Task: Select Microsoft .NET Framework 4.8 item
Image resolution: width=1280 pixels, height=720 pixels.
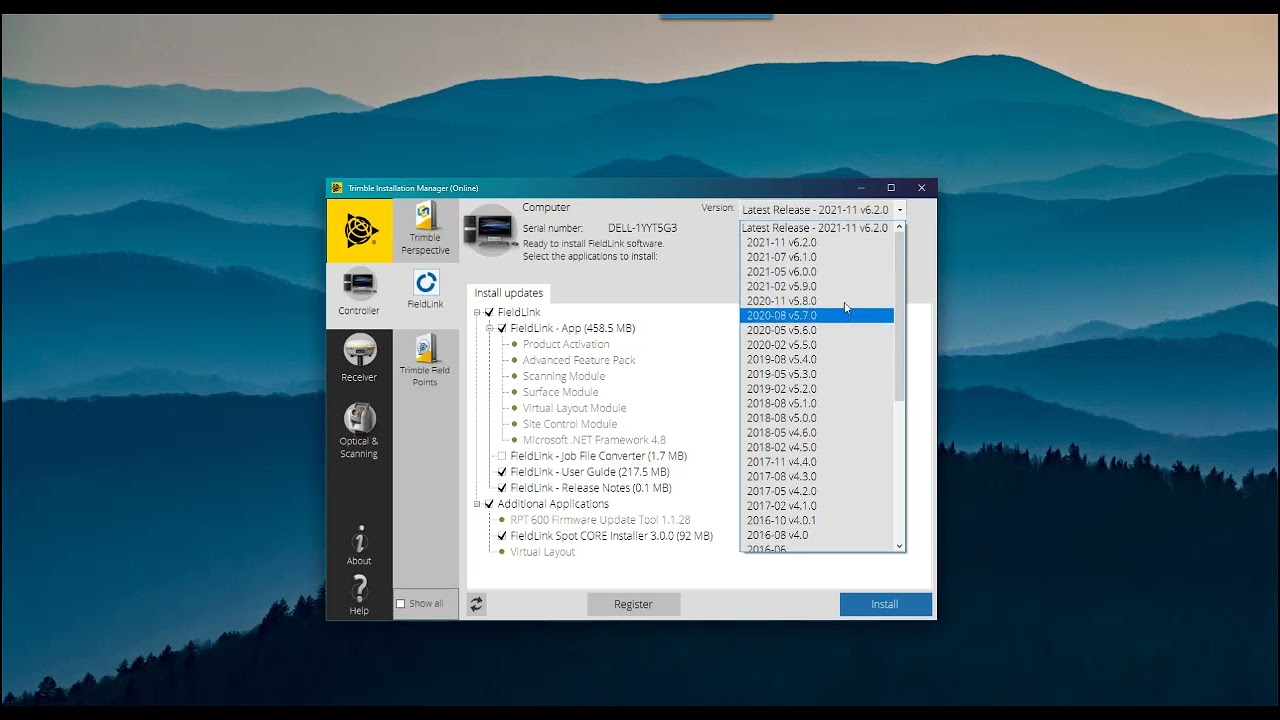Action: click(594, 441)
